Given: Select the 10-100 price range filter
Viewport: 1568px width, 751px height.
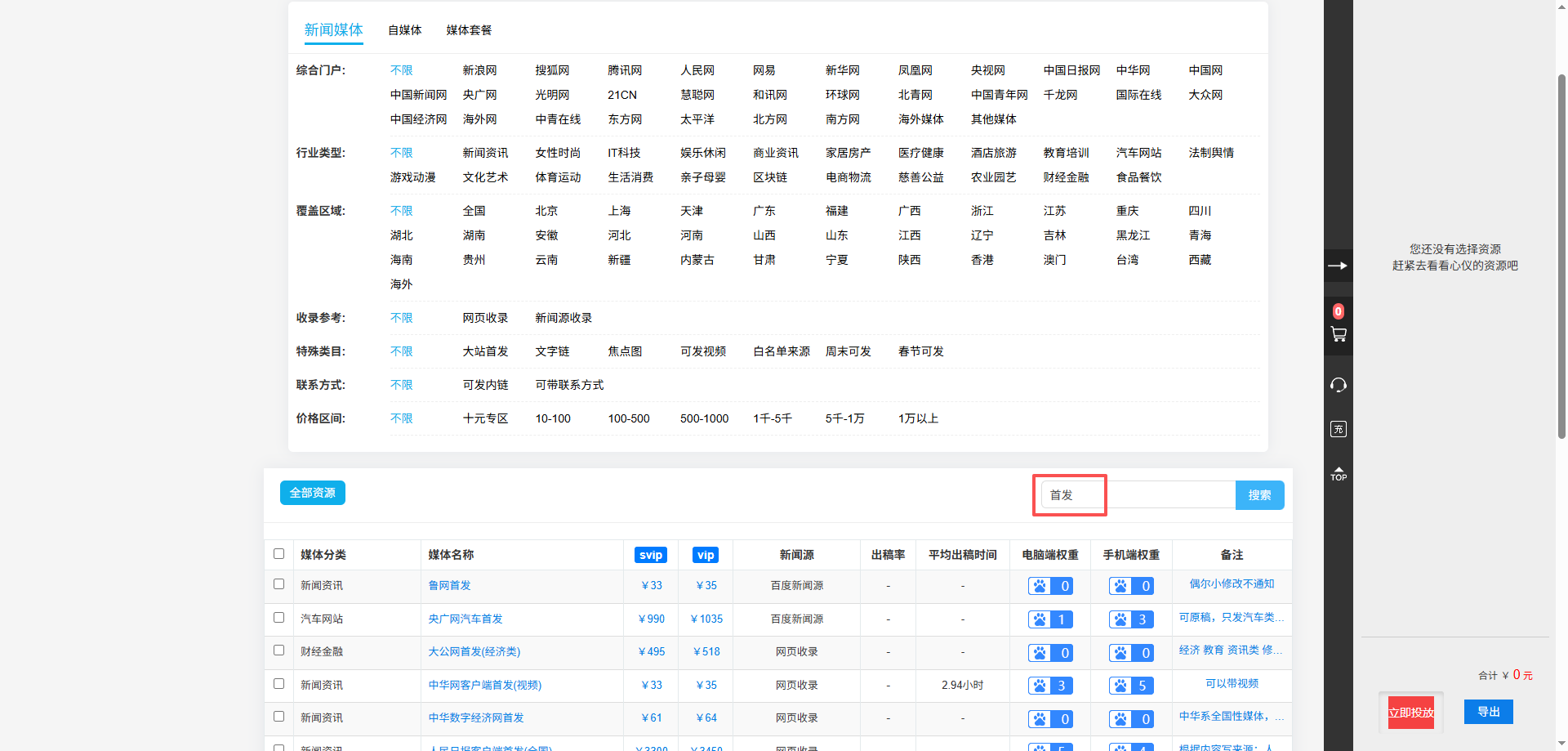Looking at the screenshot, I should point(553,418).
